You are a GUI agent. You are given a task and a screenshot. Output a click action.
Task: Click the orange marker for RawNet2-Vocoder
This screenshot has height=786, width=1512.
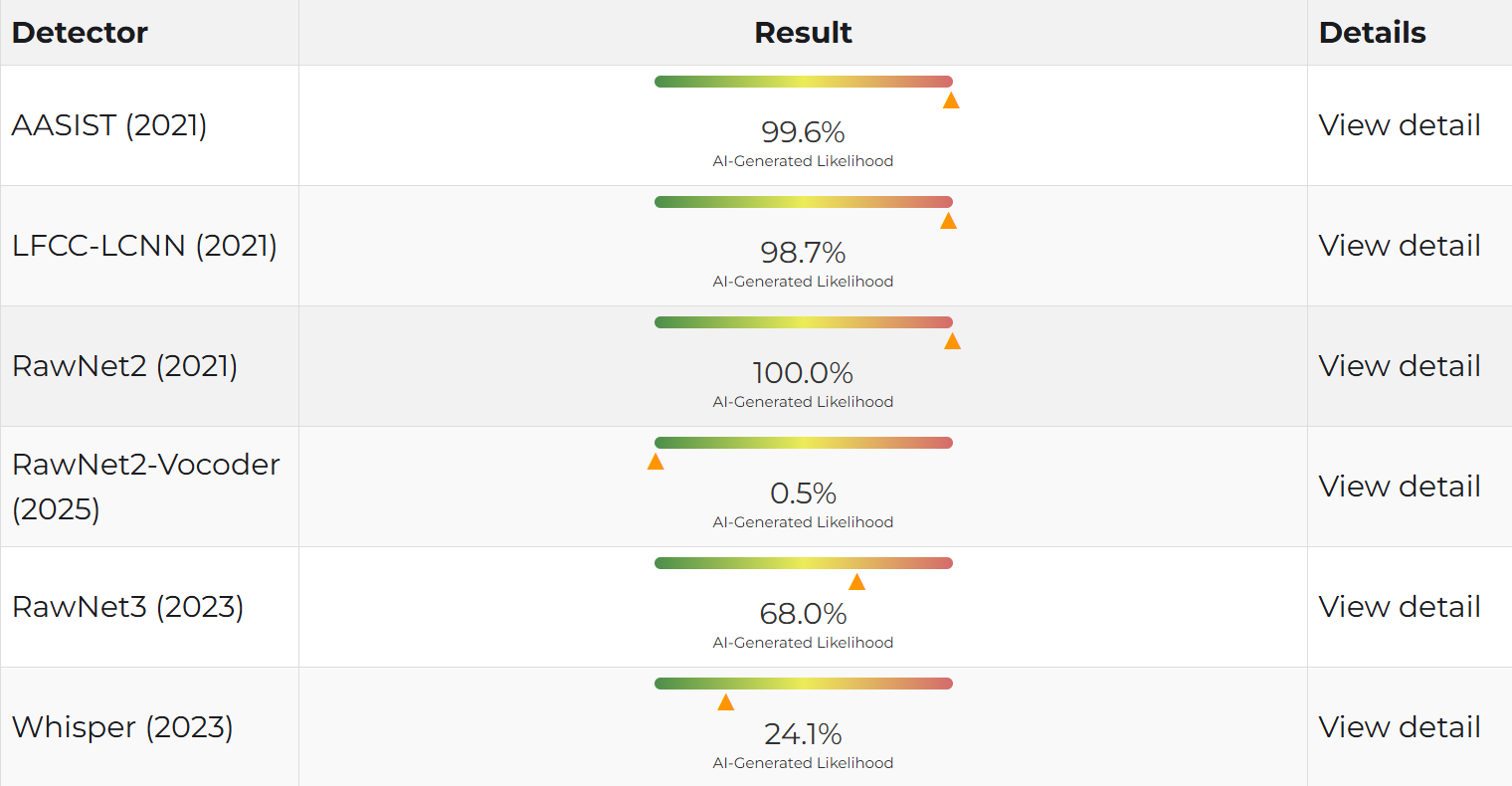pos(656,462)
